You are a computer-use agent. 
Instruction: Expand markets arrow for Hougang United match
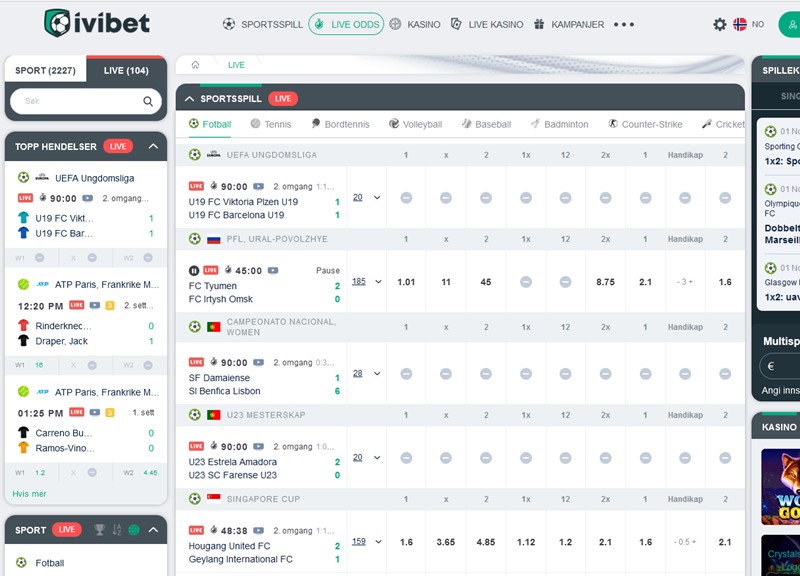point(378,542)
